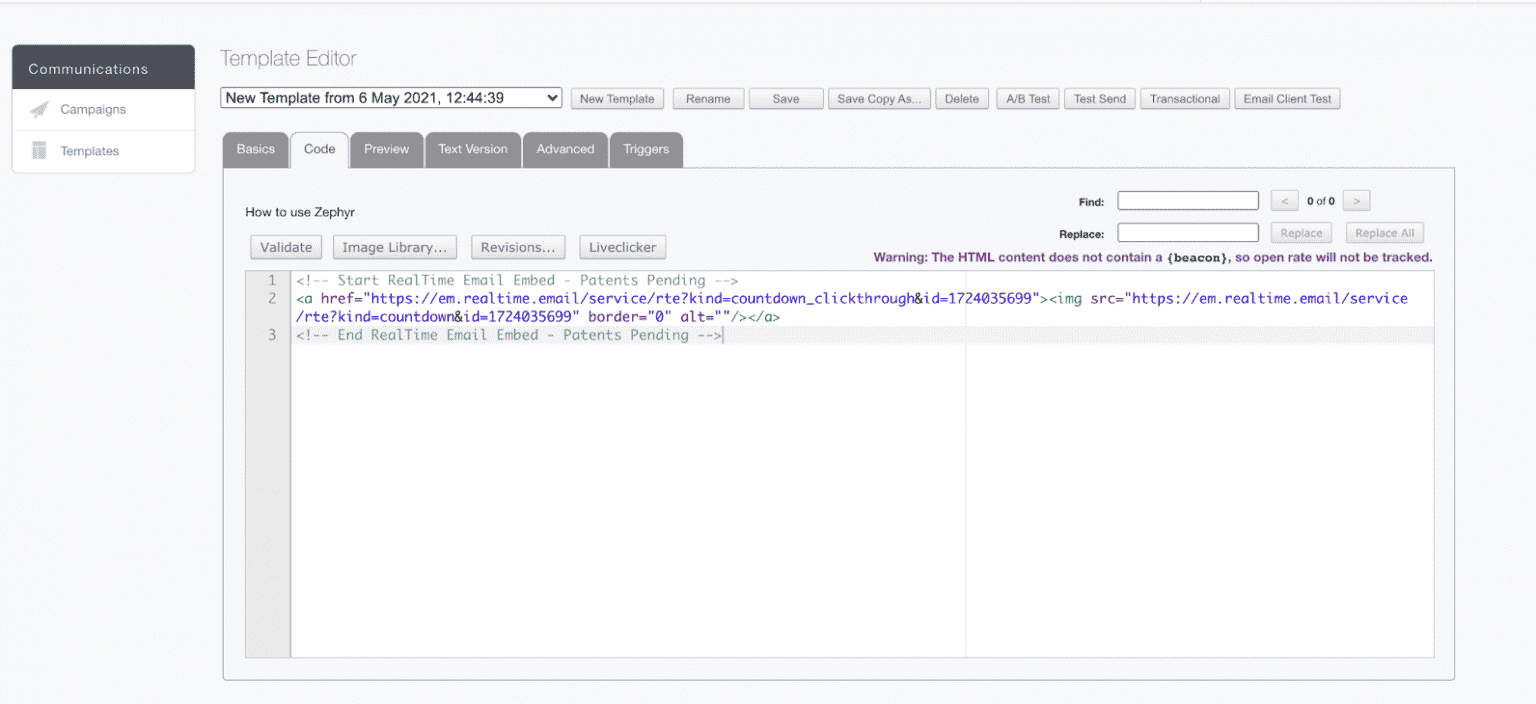Place cursor in the Replace field

pos(1187,232)
